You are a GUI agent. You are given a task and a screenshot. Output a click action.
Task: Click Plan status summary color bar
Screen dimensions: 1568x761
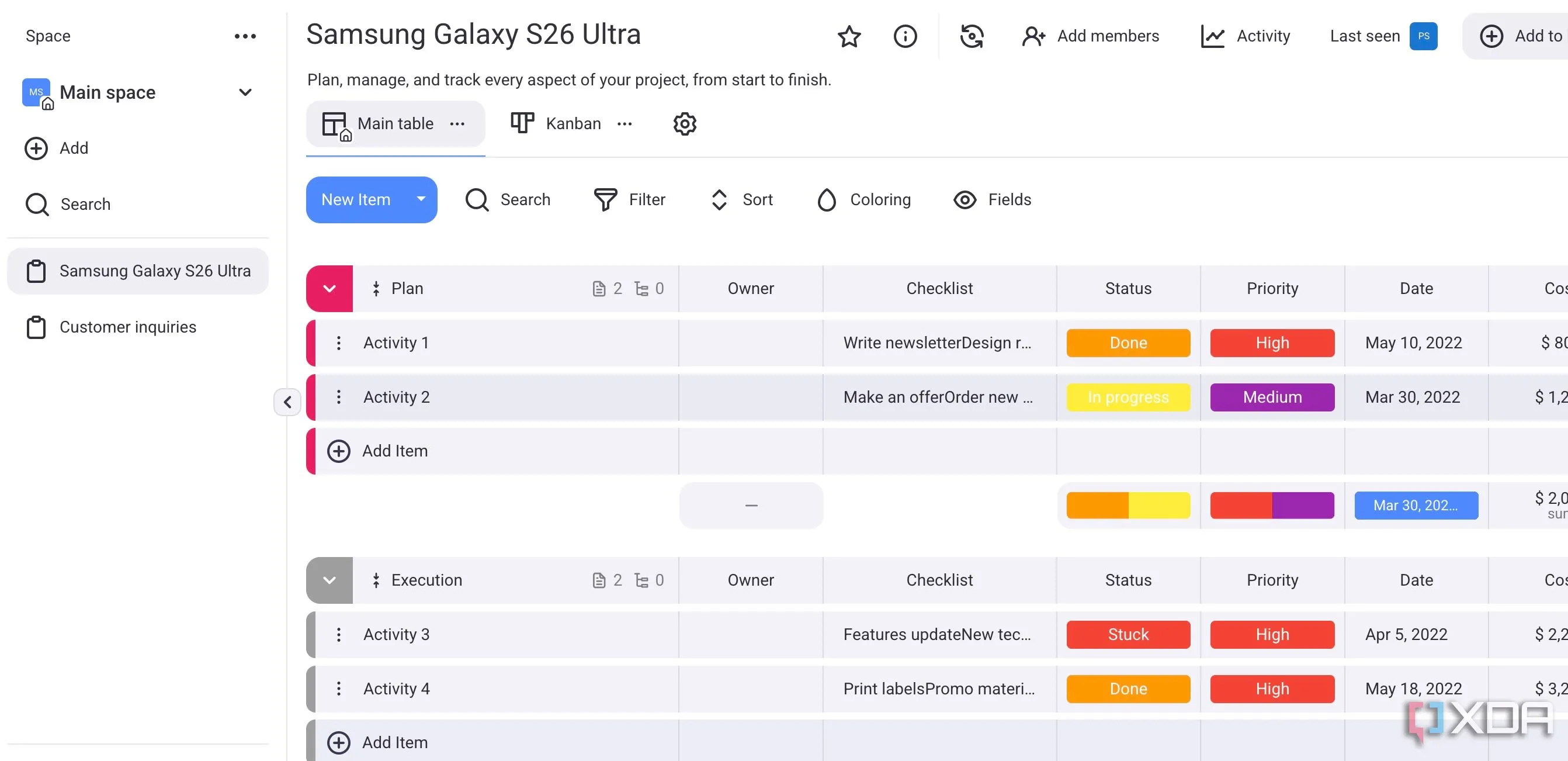click(1128, 506)
